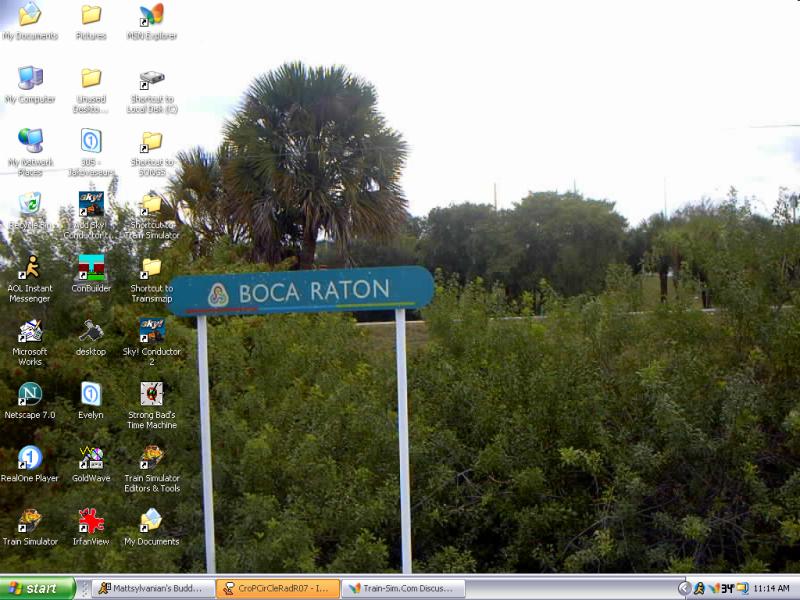Click the Windows Start button

tap(38, 588)
